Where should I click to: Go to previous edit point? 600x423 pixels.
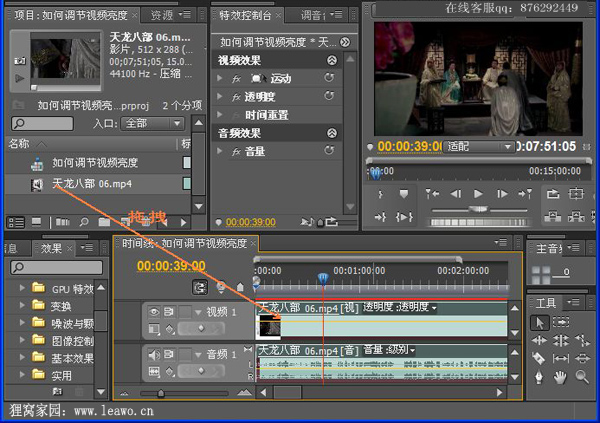(x=432, y=194)
